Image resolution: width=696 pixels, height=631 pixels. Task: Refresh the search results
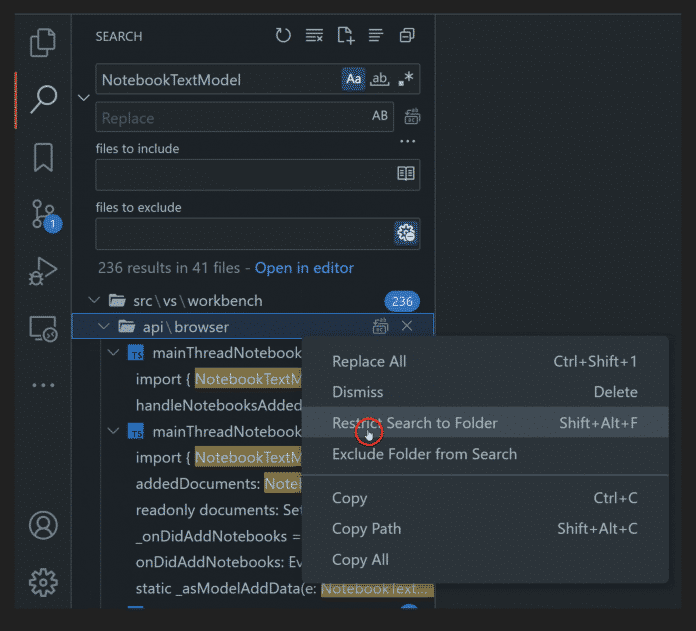pos(283,35)
